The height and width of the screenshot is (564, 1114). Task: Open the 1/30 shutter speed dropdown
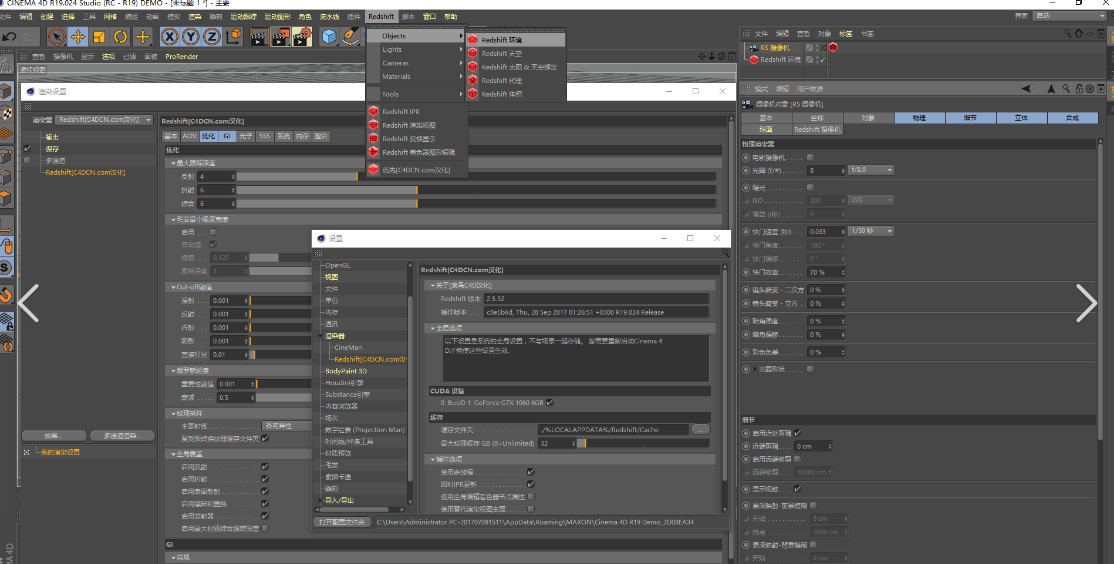click(871, 232)
